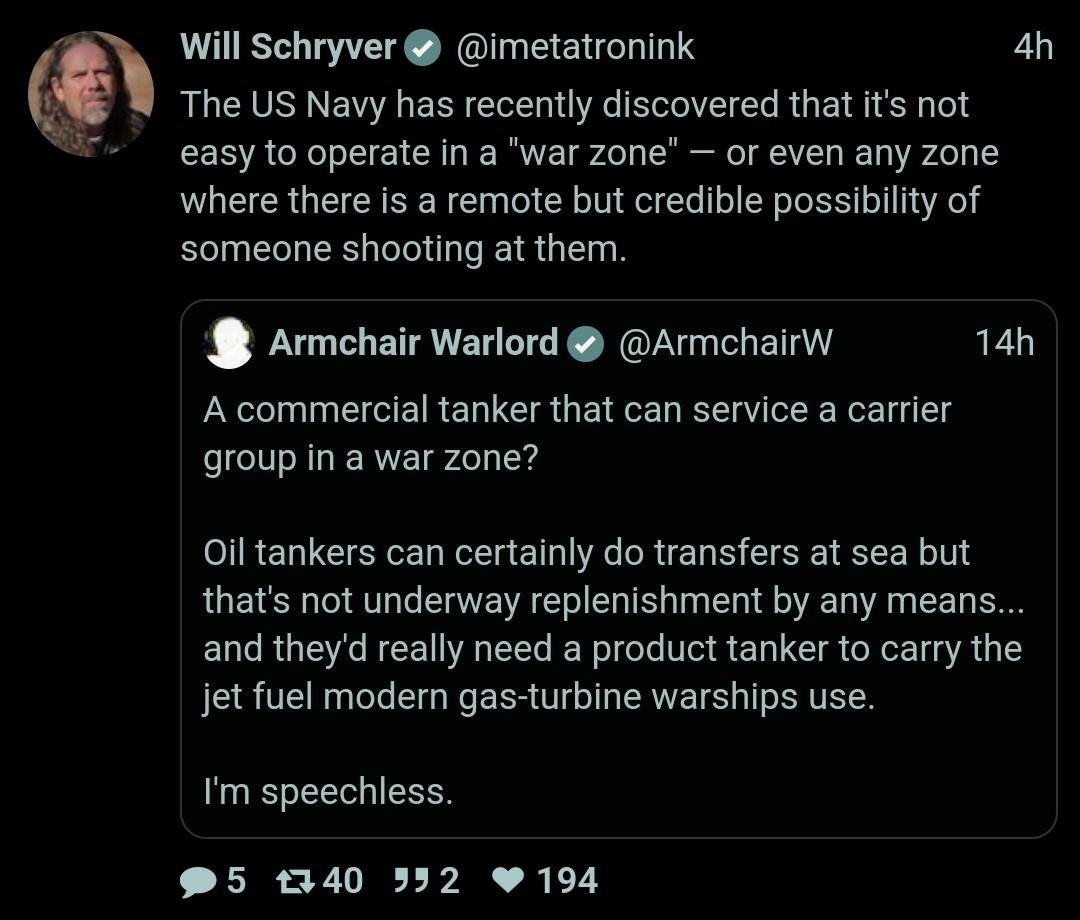The height and width of the screenshot is (920, 1080).
Task: Click the Armchair Warlord display name
Action: coord(413,343)
